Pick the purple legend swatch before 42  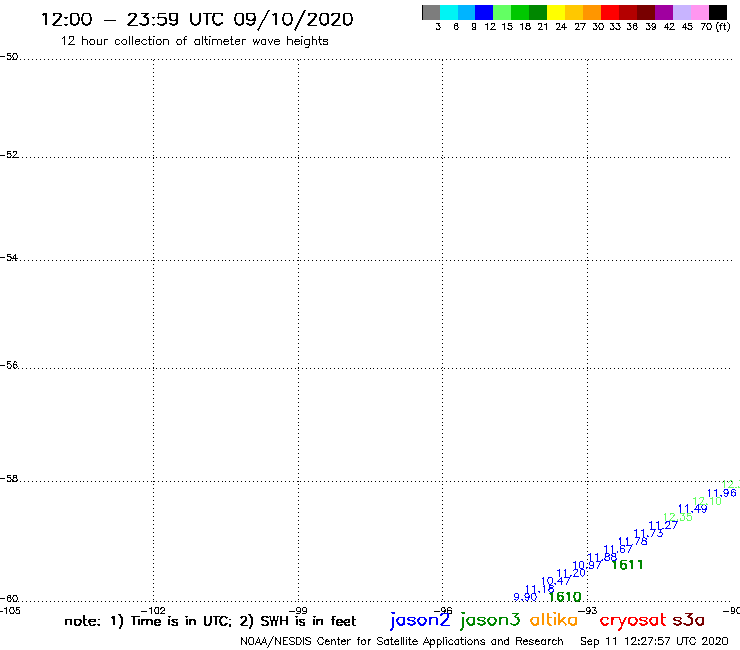[x=664, y=12]
